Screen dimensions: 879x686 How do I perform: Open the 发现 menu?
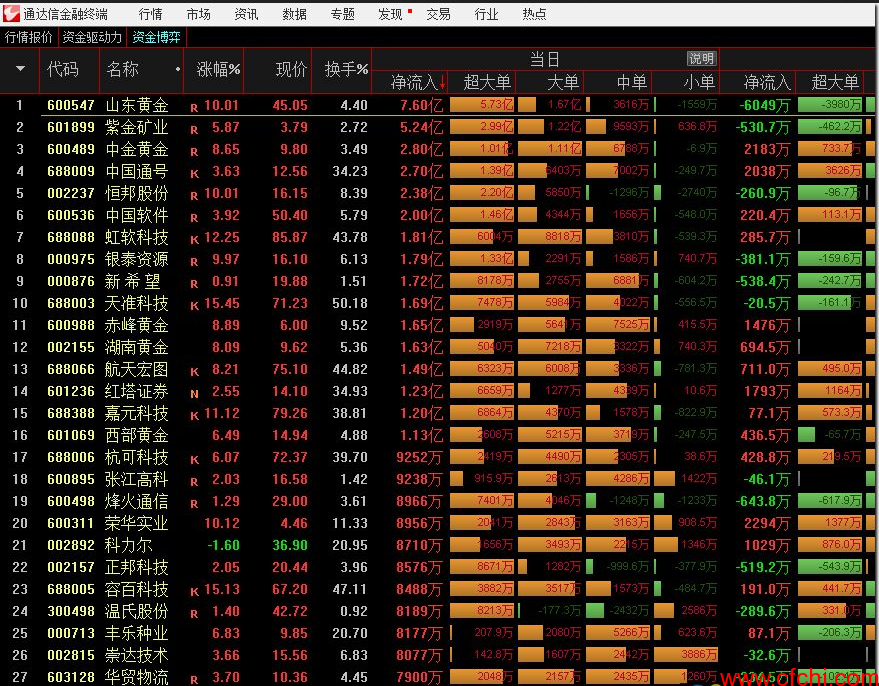click(x=391, y=14)
